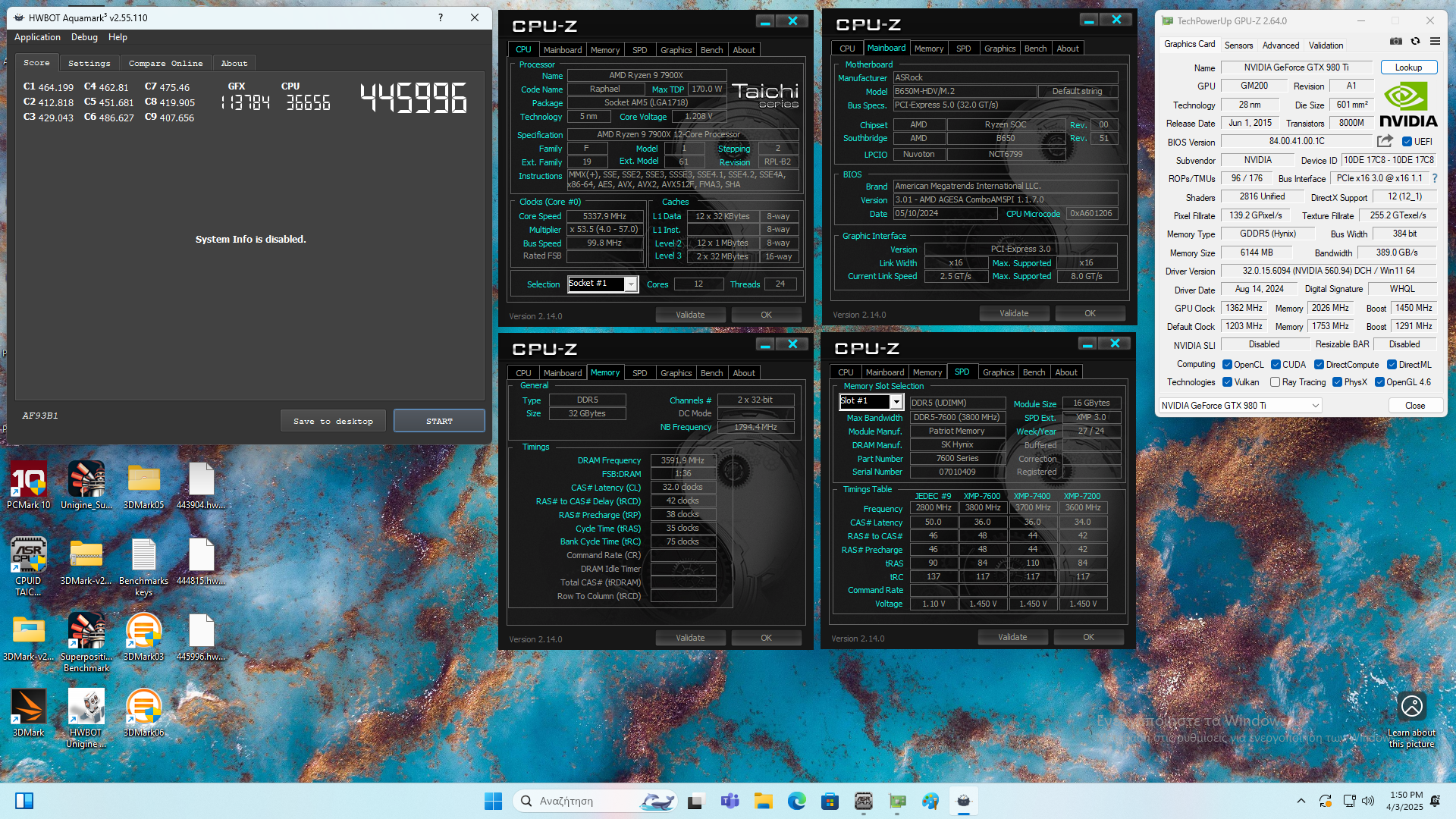Open Benchmarks keys text file
Viewport: 1456px width, 819px height.
144,566
